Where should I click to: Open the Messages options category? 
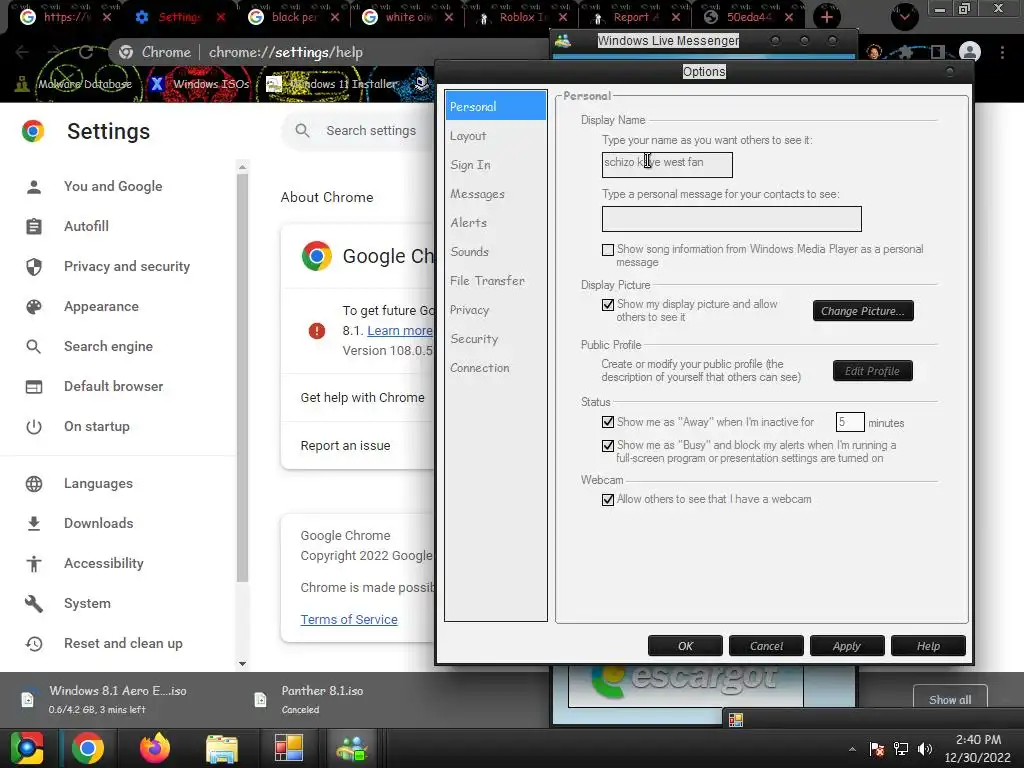point(495,194)
